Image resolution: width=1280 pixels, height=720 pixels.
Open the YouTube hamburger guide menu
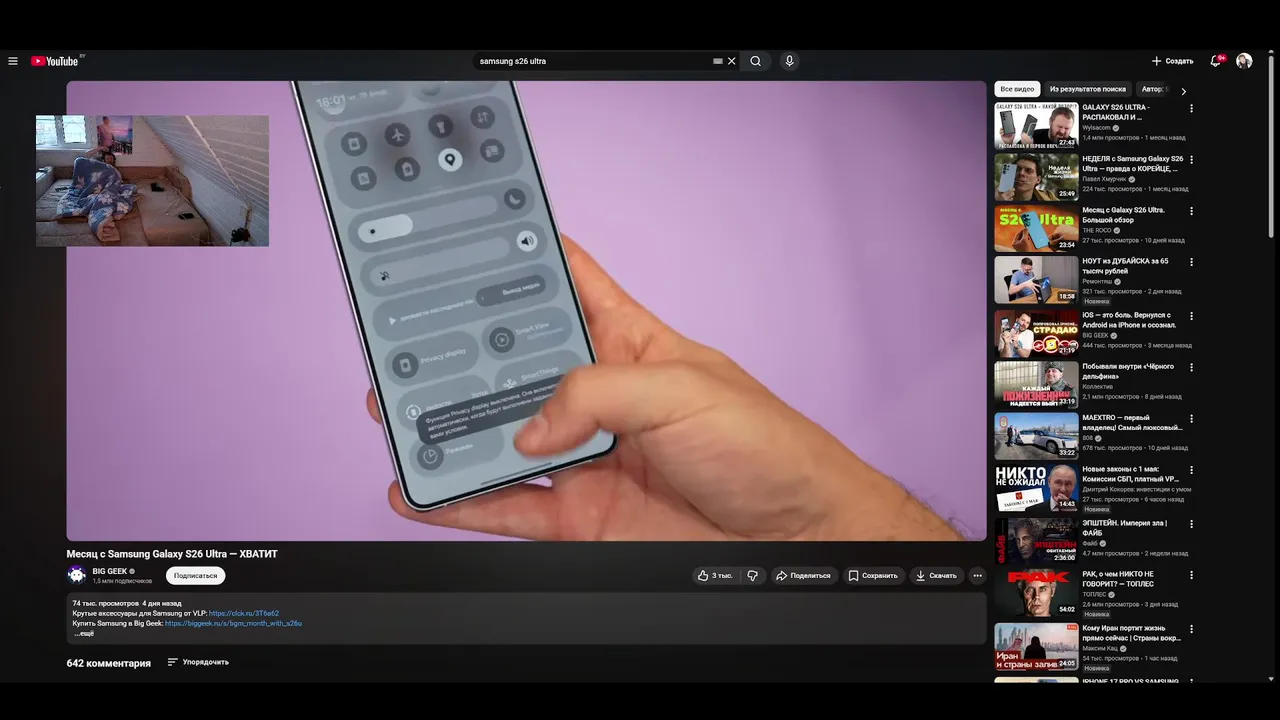(x=13, y=61)
